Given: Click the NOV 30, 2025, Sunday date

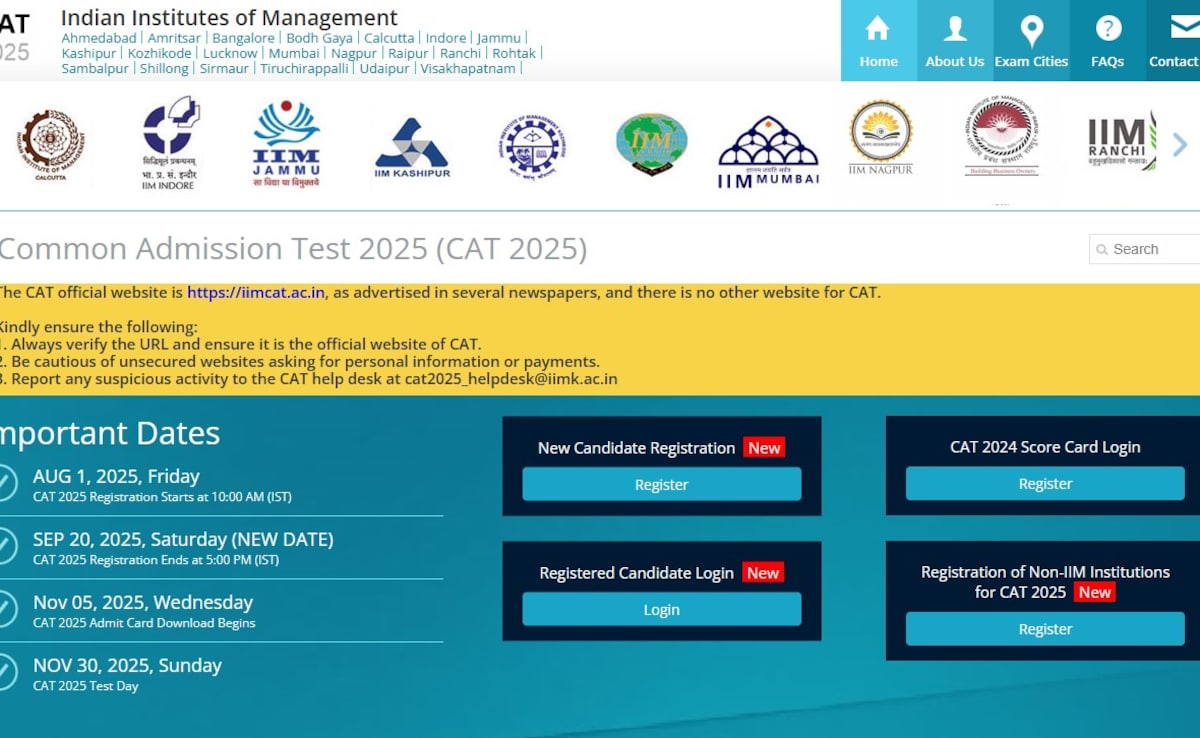Looking at the screenshot, I should (x=127, y=665).
